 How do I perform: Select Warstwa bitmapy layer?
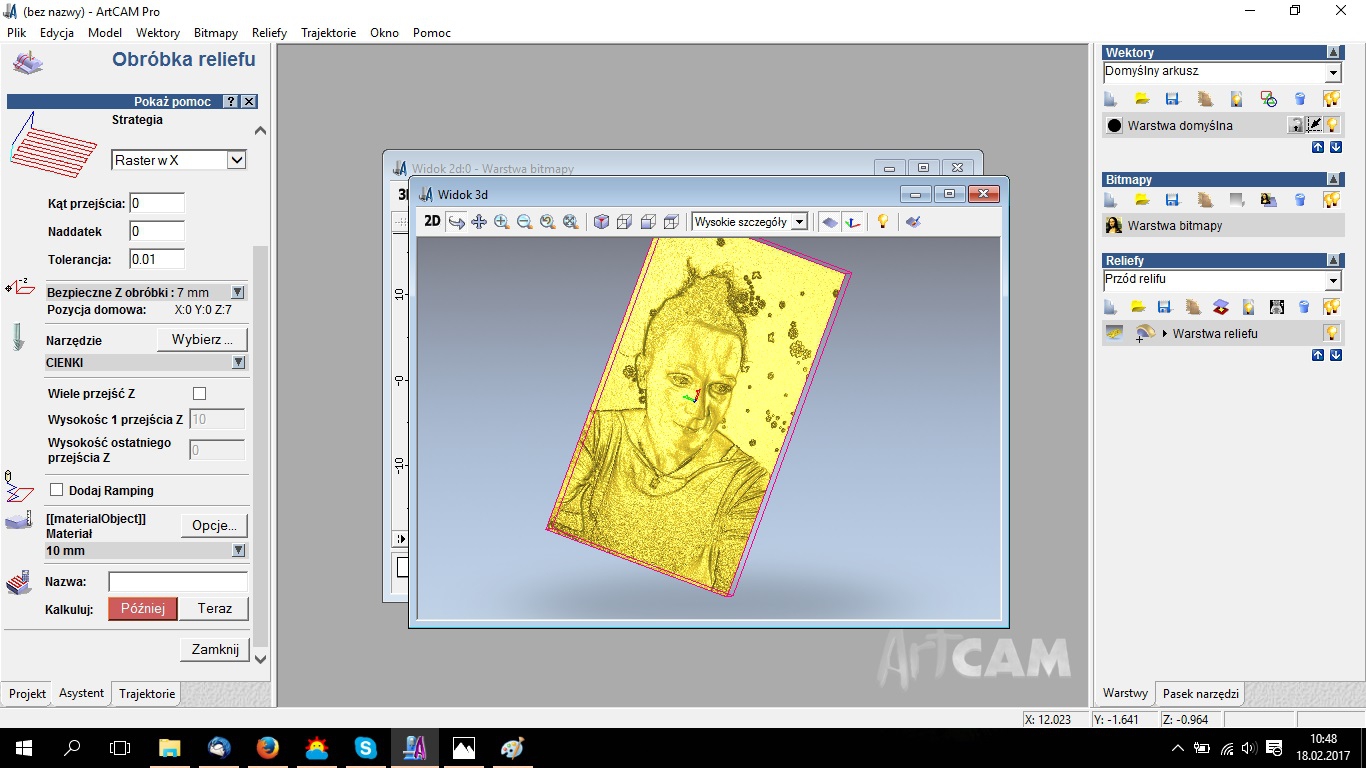(1222, 226)
